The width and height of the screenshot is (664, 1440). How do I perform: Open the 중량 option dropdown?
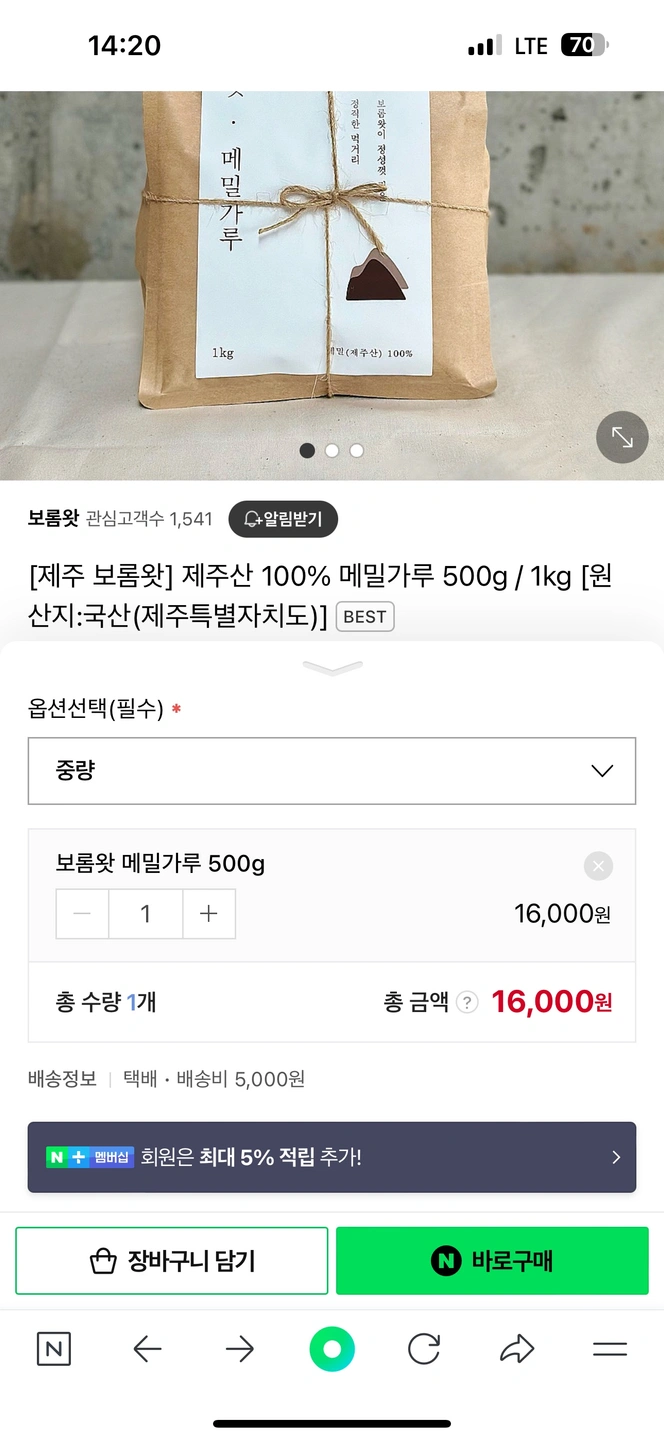click(332, 771)
